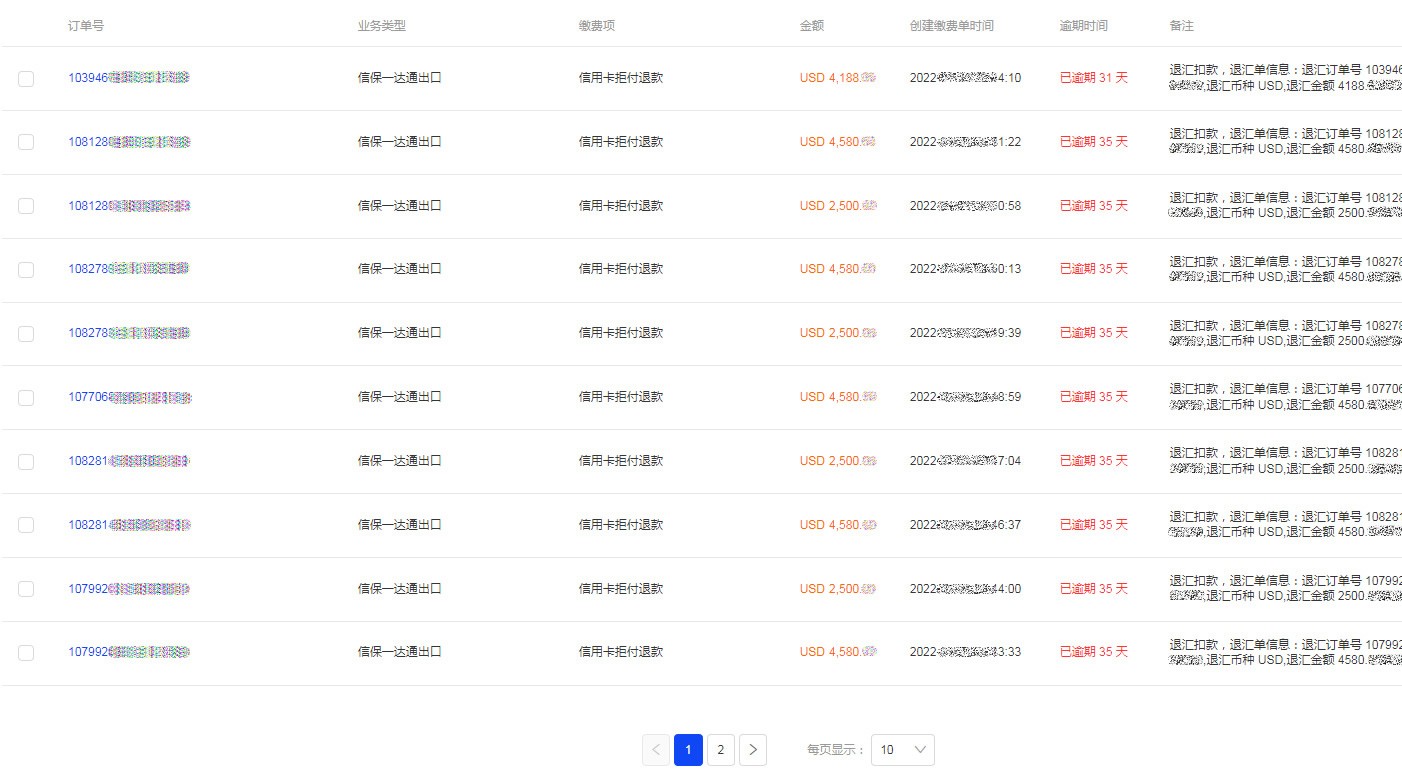Click the creation time ending in 1:22
The image size is (1402, 779).
pyautogui.click(x=965, y=142)
